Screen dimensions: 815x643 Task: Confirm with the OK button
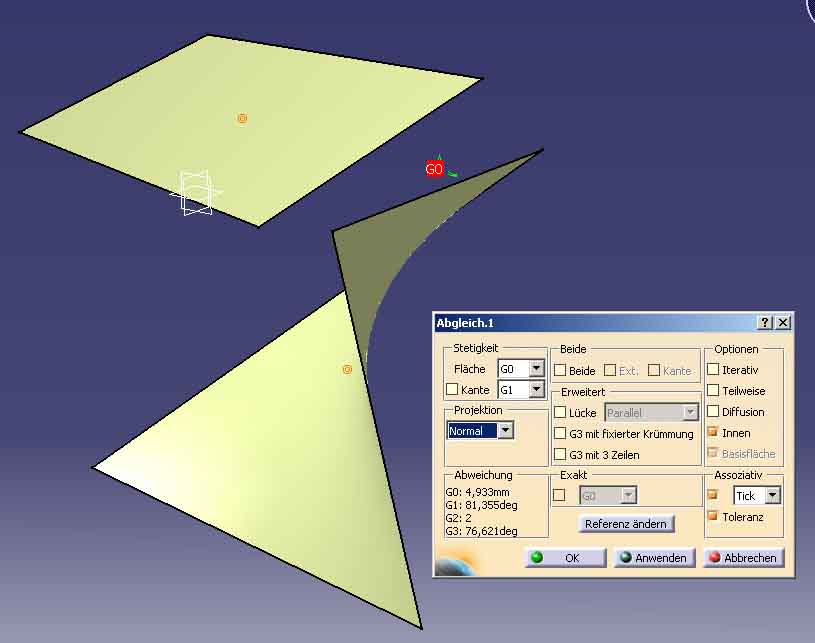click(566, 558)
